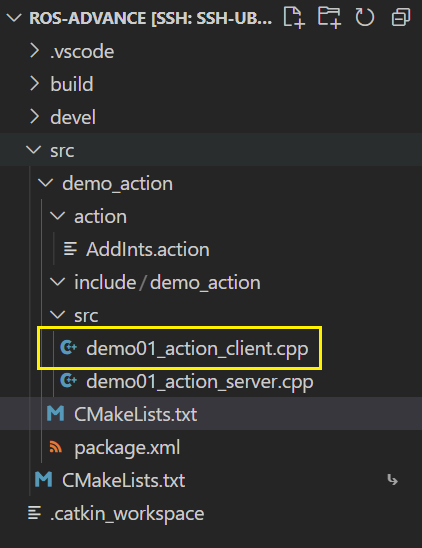Viewport: 422px width, 548px height.
Task: Expand the devel folder chevron
Action: [x=34, y=117]
